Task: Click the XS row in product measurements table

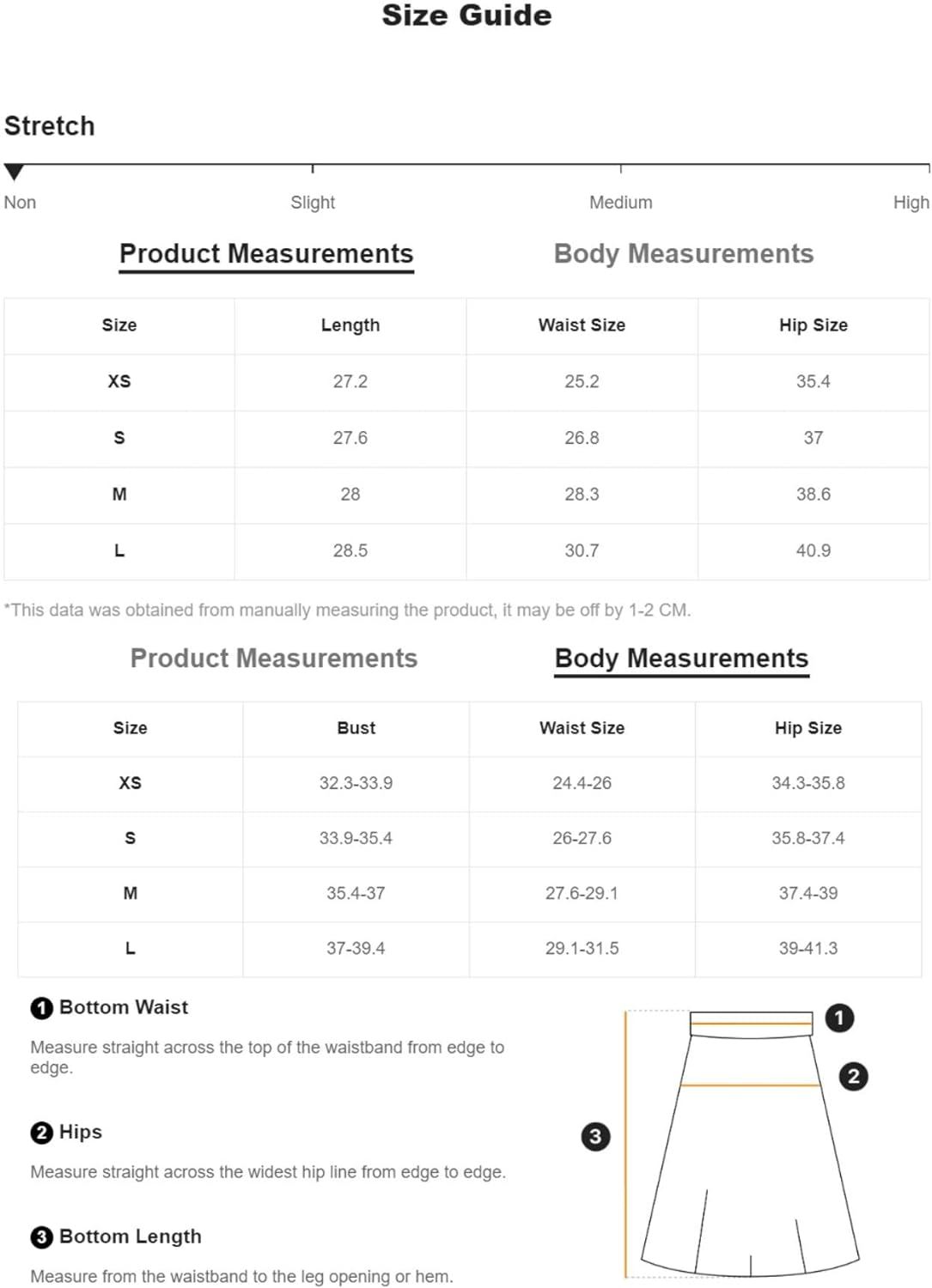Action: (466, 382)
